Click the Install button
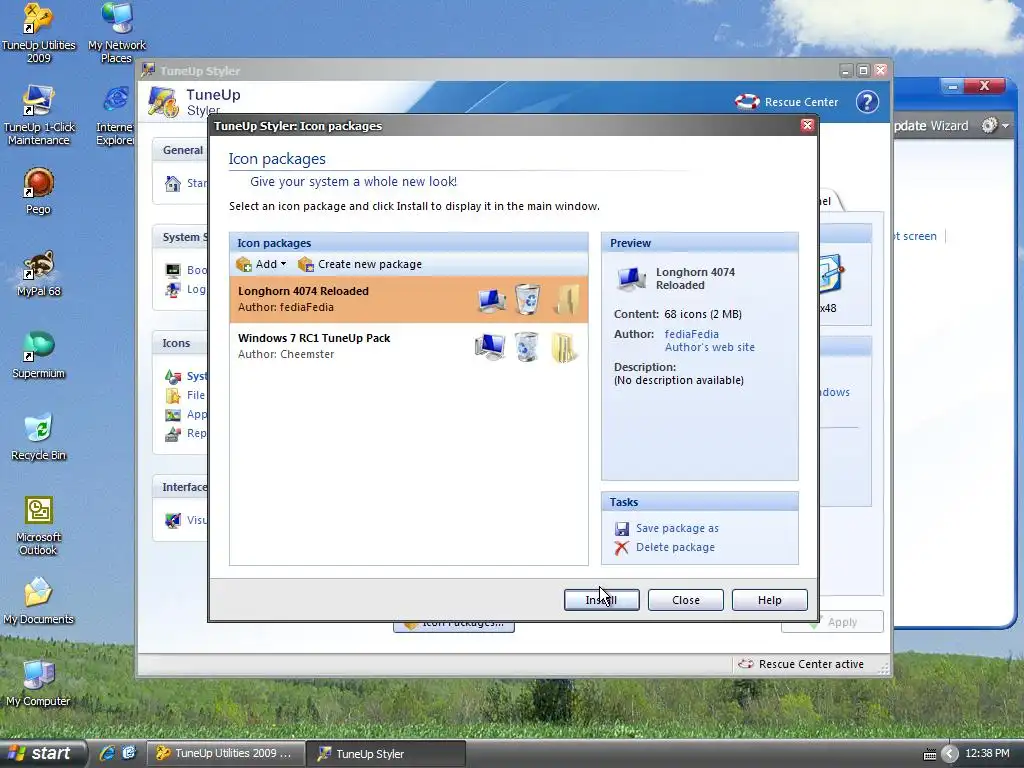 pos(601,600)
